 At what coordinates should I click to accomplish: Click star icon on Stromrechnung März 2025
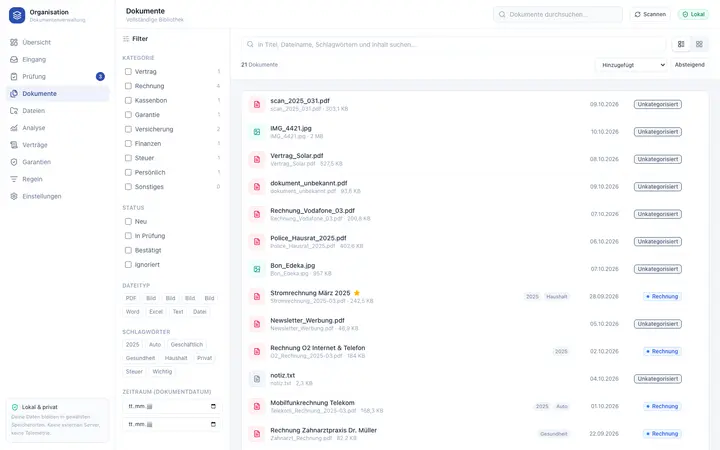(357, 293)
